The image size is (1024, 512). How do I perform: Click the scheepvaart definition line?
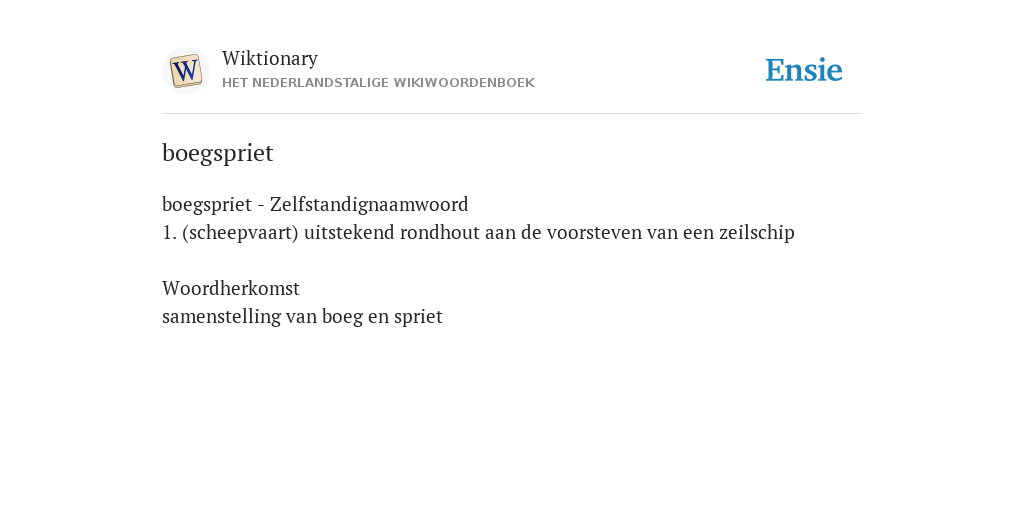pyautogui.click(x=478, y=232)
